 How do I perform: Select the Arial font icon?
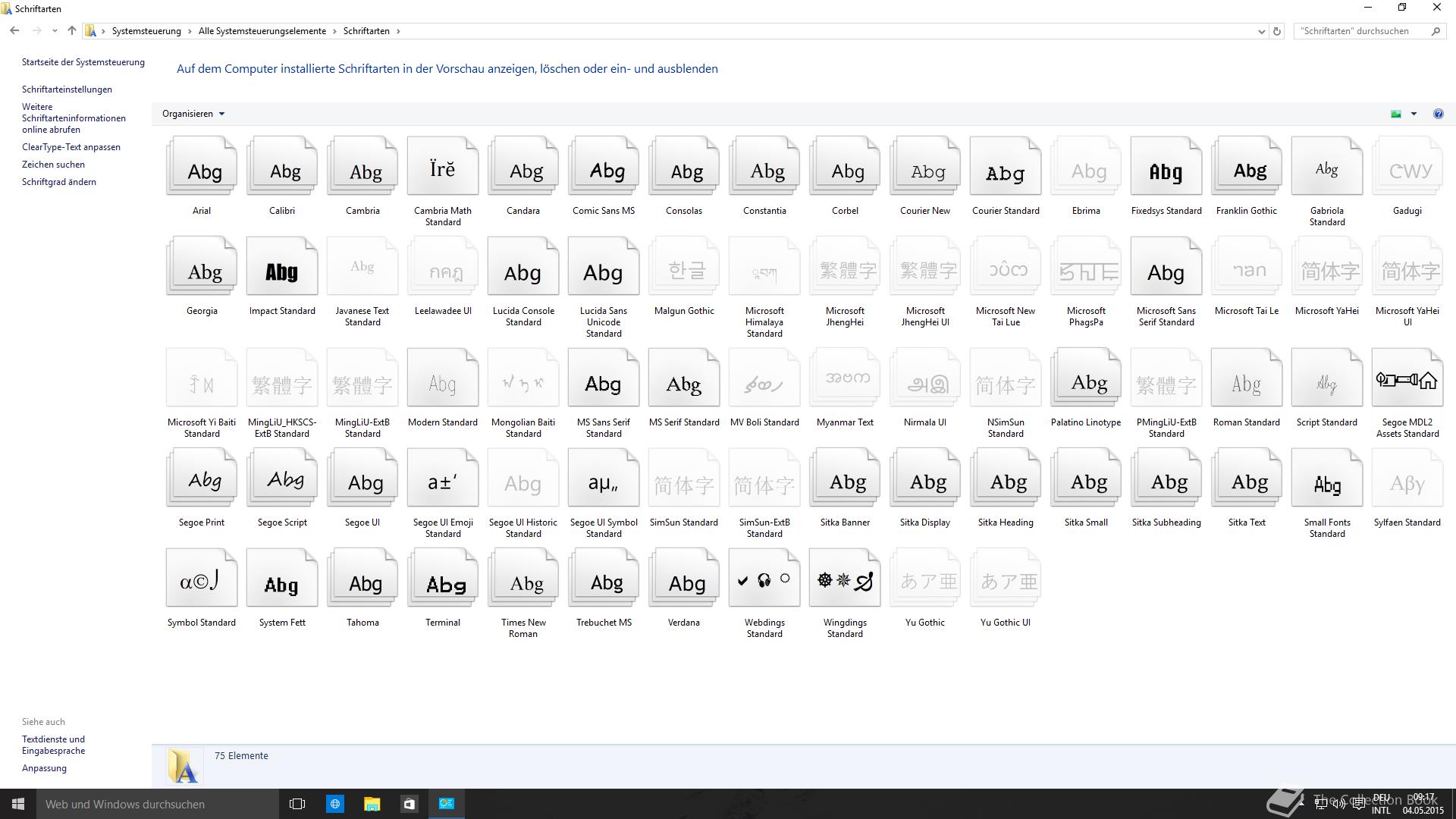202,166
